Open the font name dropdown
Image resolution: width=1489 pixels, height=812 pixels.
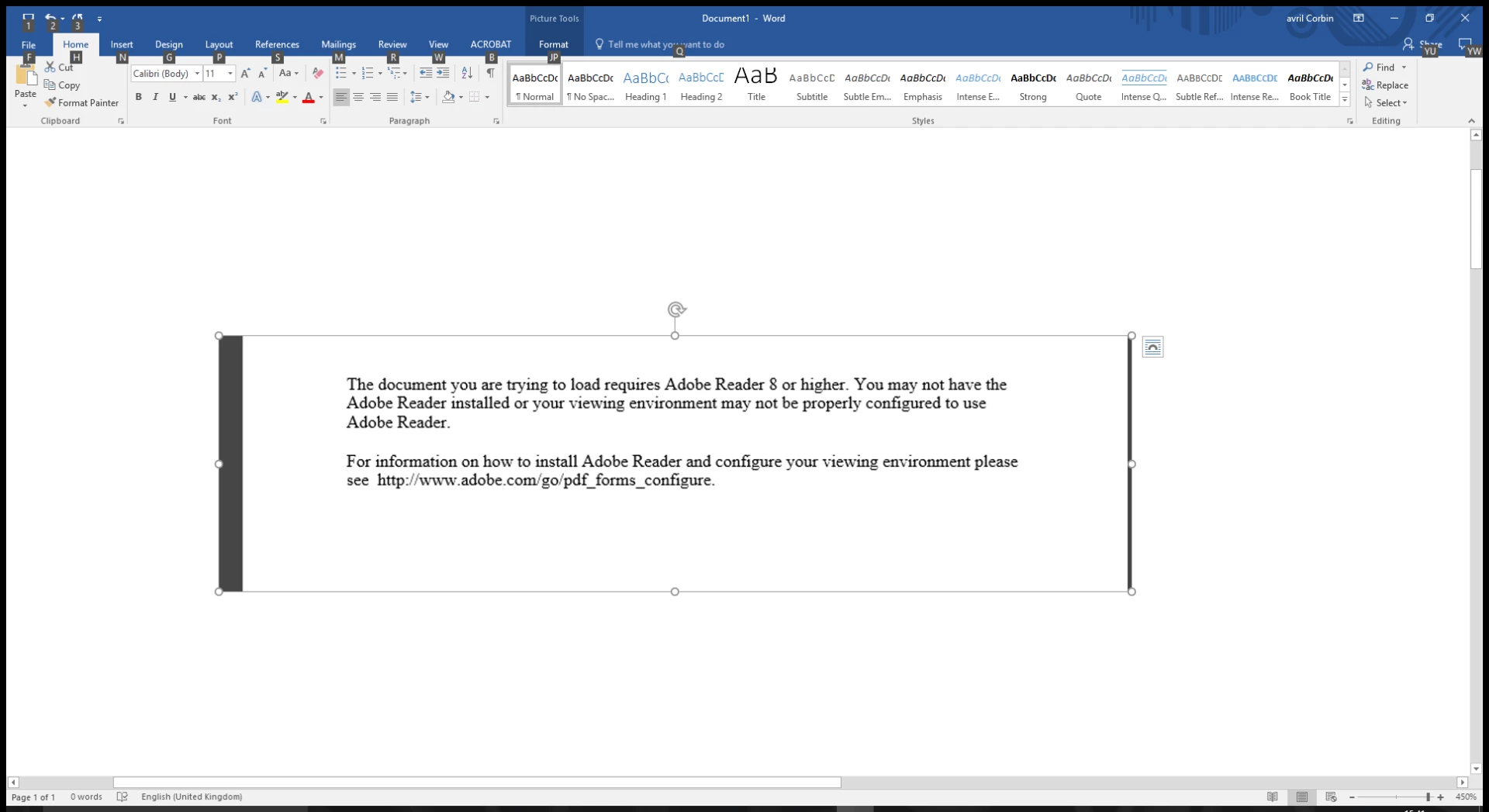click(197, 74)
